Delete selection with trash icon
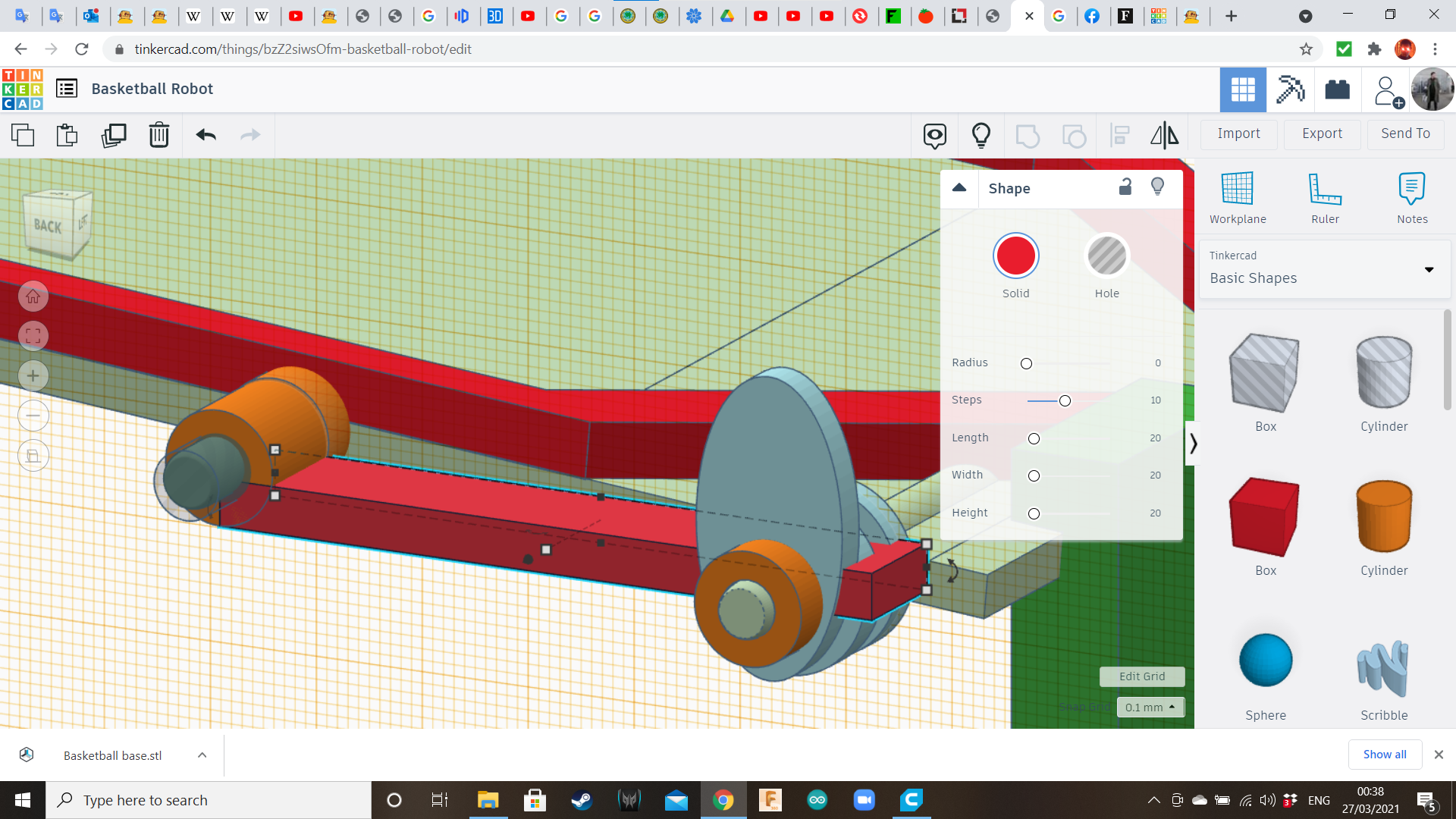Screen dimensions: 1456x819 pyautogui.click(x=159, y=135)
